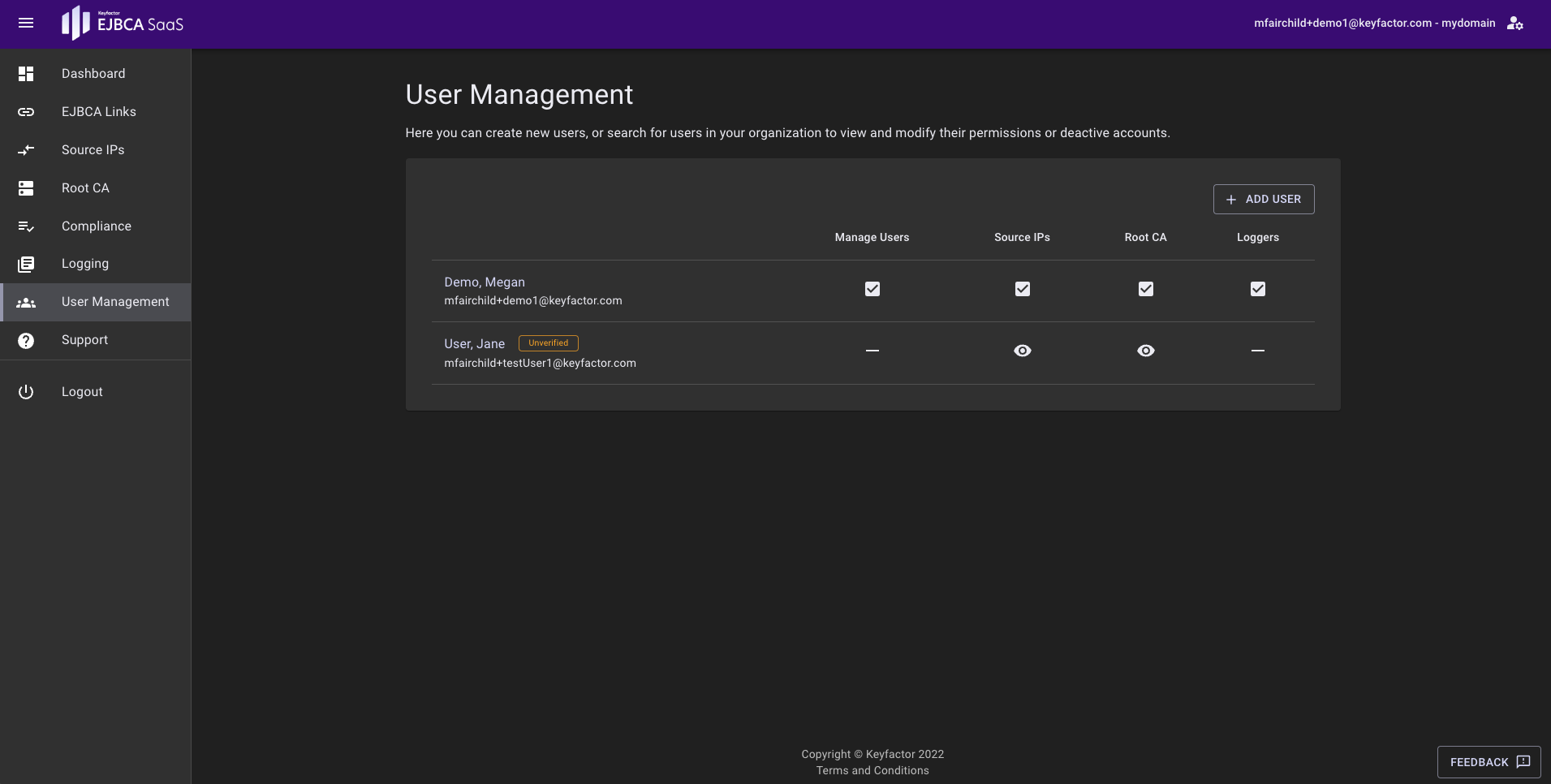
Task: Open the Logging menu item
Action: [x=85, y=264]
